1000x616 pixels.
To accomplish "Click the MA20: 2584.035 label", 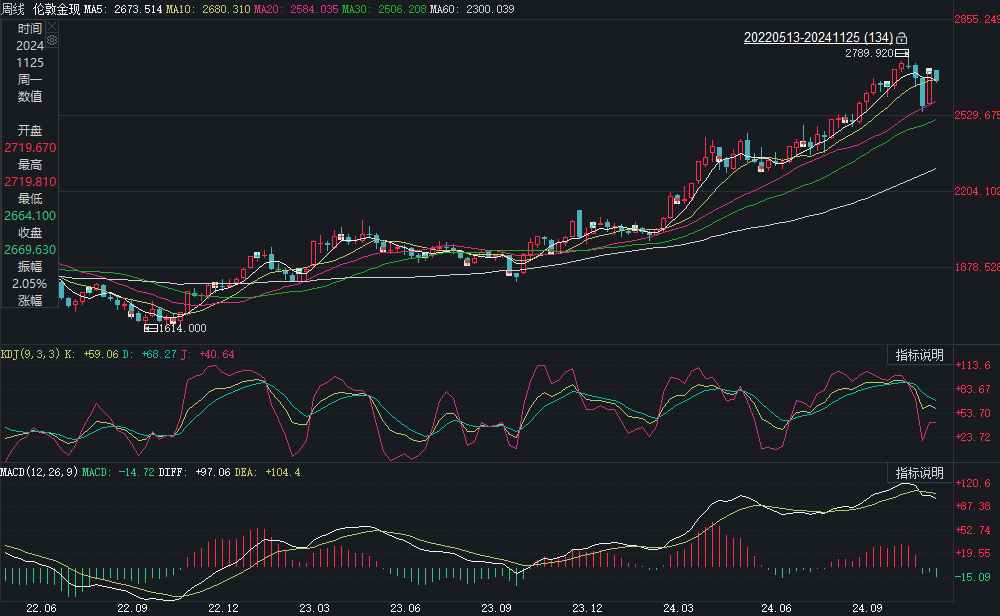I will (296, 9).
